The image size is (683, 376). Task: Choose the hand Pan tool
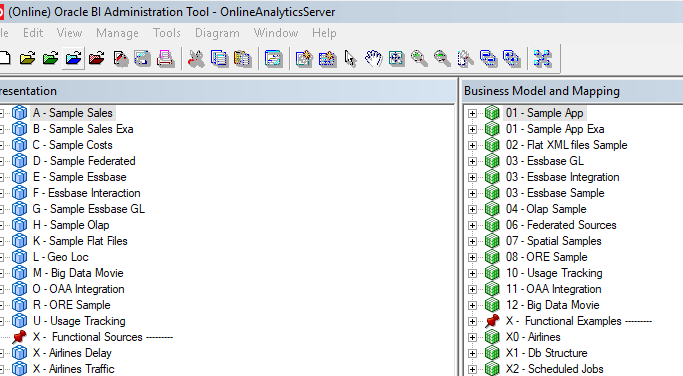pos(373,58)
